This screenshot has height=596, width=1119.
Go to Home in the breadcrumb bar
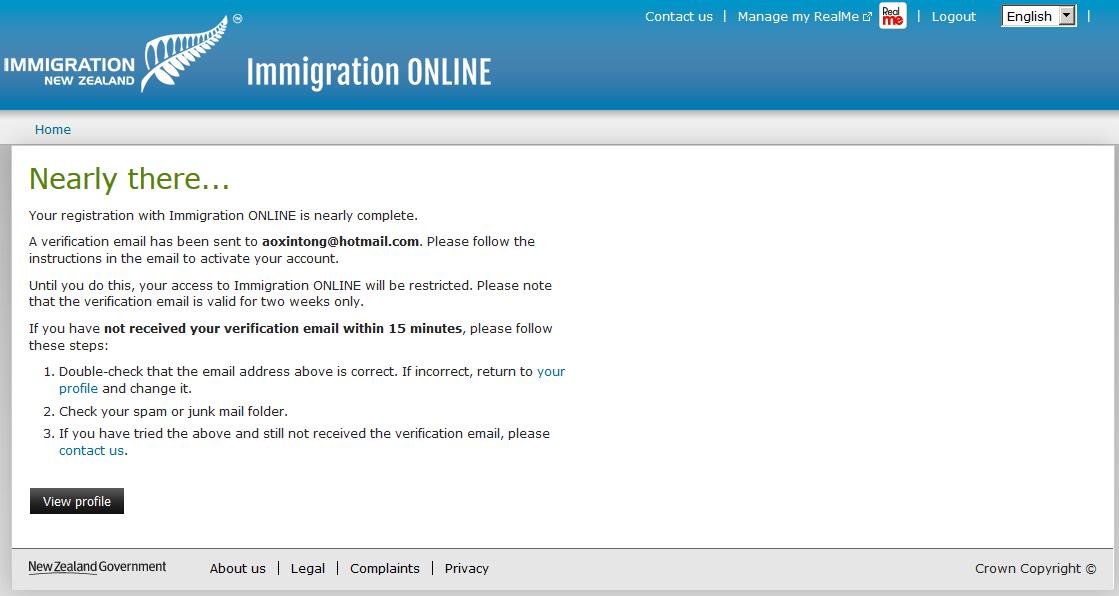(x=53, y=130)
